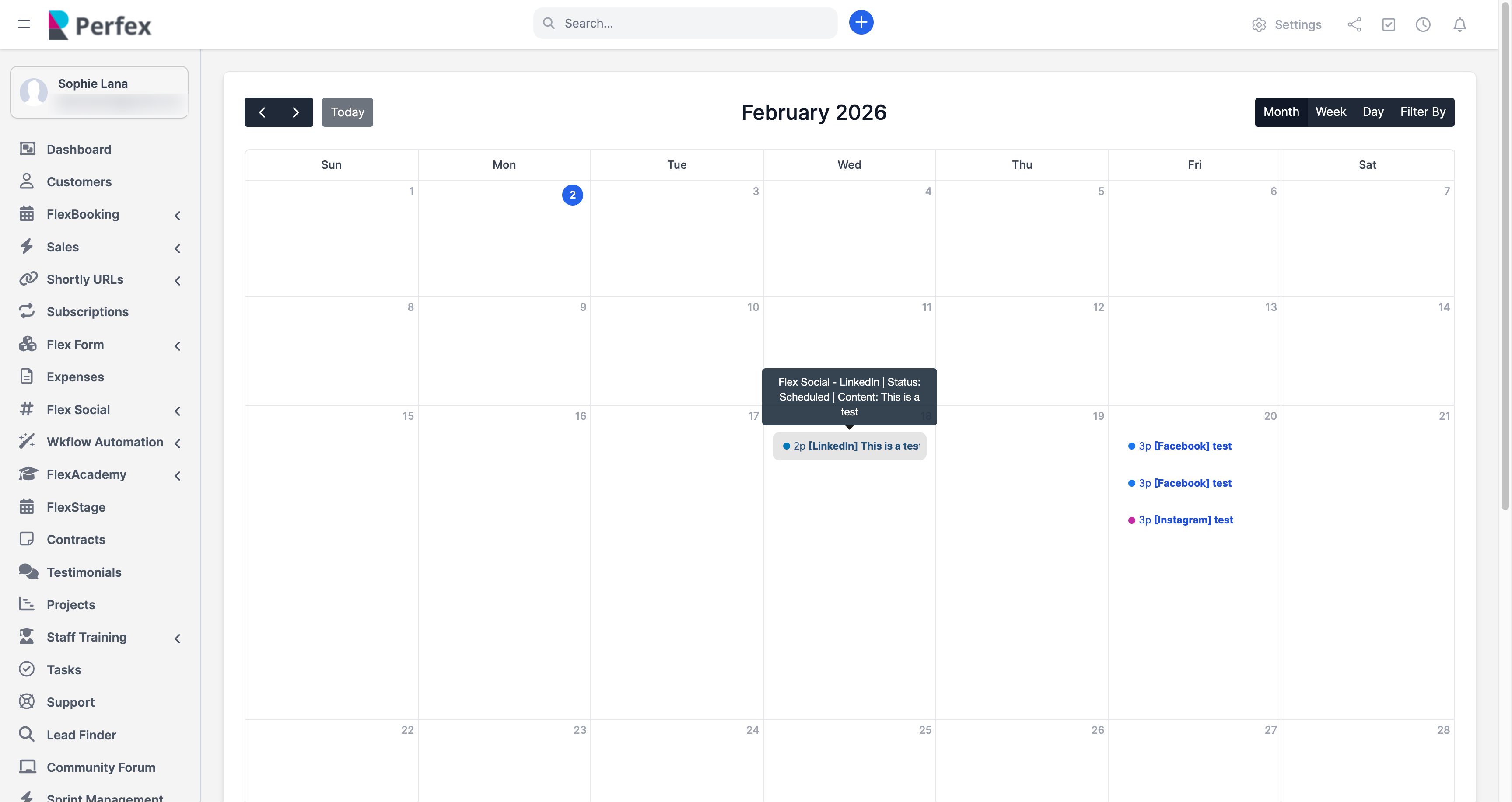Go to previous month with left arrow

(262, 112)
